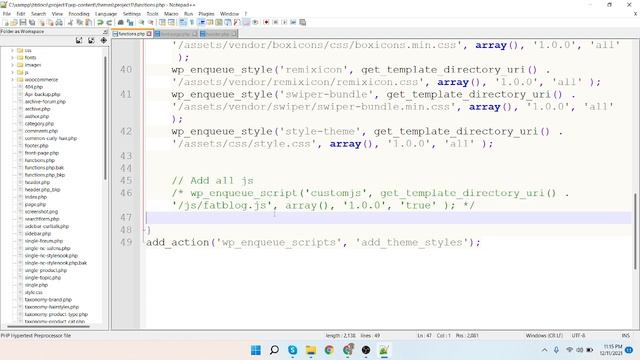The height and width of the screenshot is (360, 640).
Task: Click the Replace toolbar icon
Action: [130, 22]
